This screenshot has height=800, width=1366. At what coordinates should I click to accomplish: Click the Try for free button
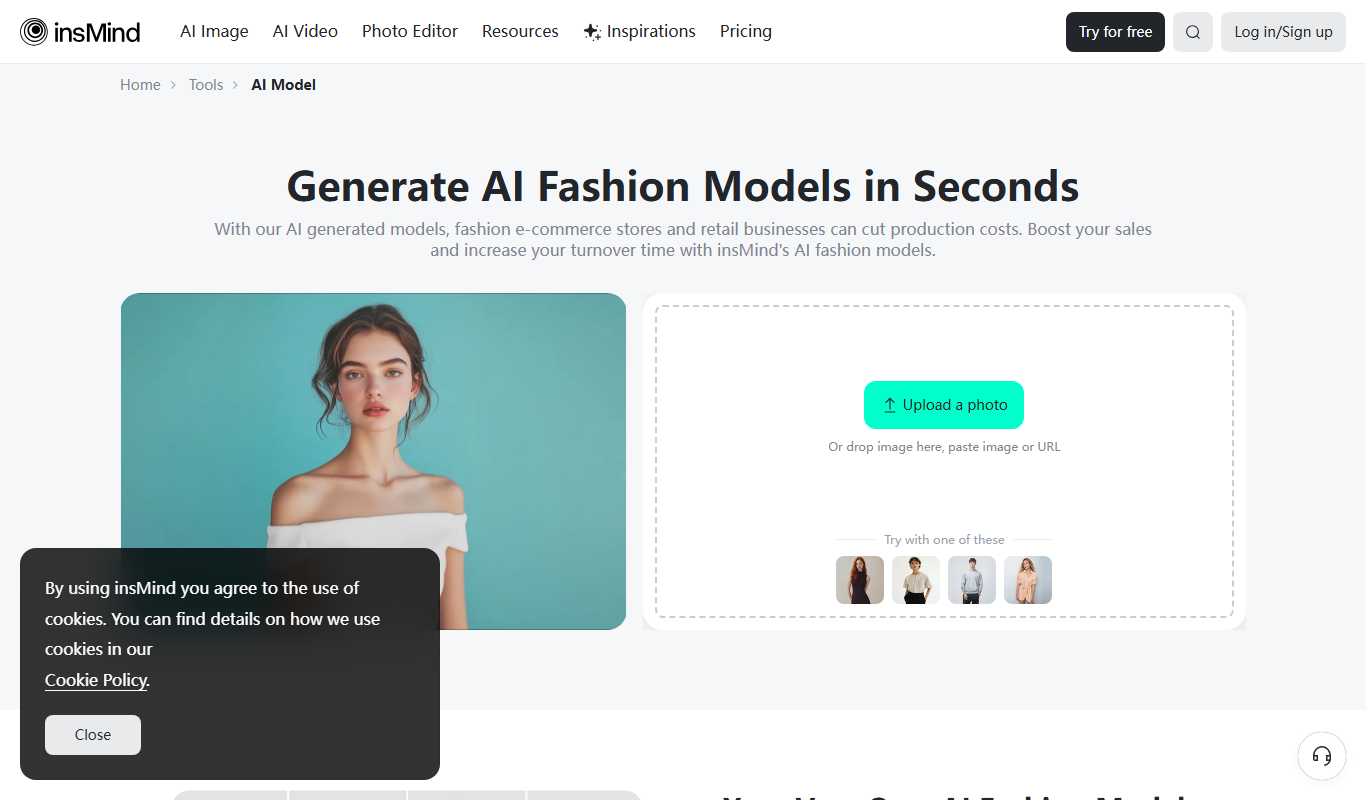[1115, 32]
